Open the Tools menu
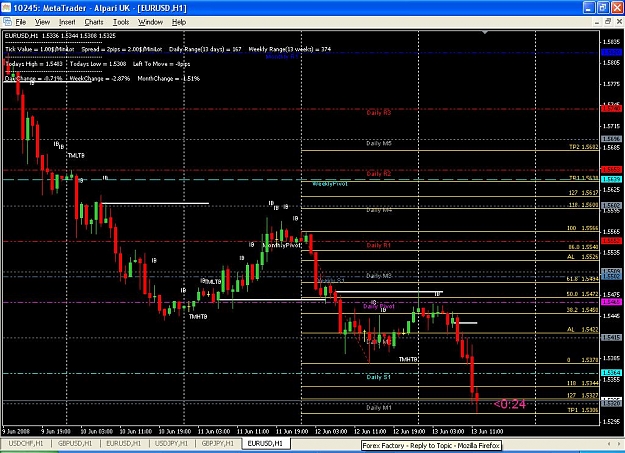The image size is (625, 453). (x=121, y=22)
